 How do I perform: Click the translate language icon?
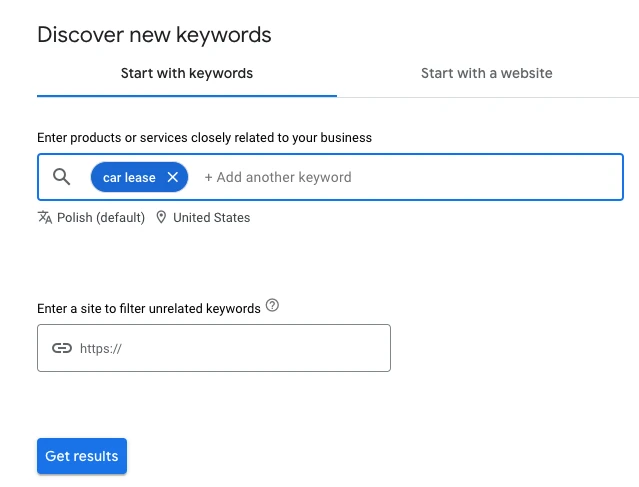pyautogui.click(x=44, y=217)
